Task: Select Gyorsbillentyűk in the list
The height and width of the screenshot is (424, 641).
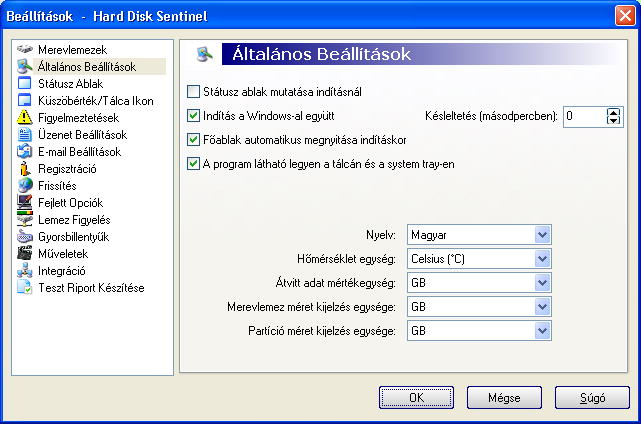Action: (74, 237)
